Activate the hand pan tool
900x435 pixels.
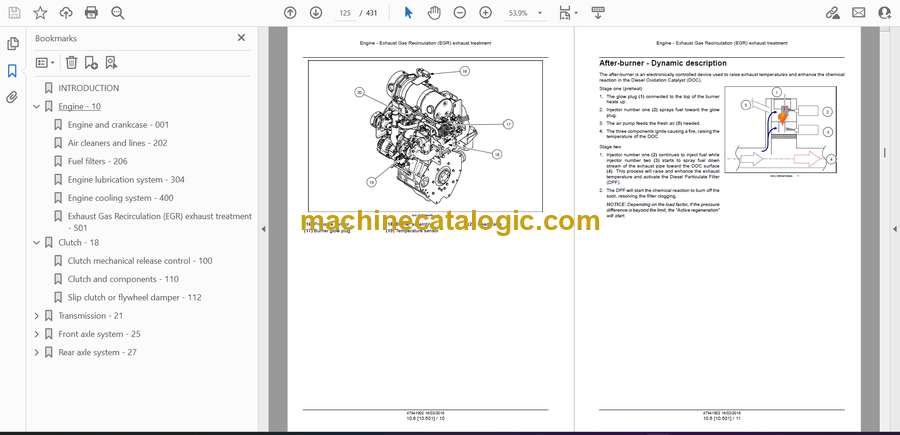point(435,13)
